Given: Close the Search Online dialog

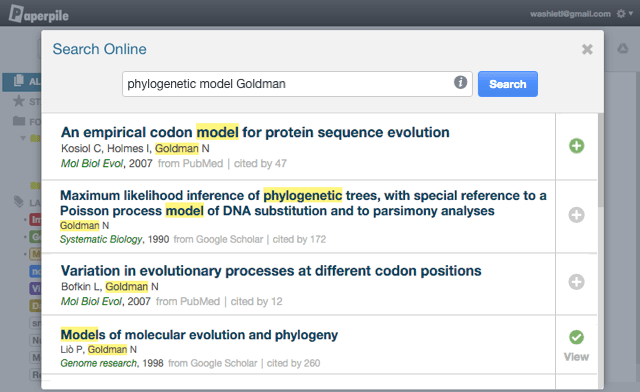Looking at the screenshot, I should click(x=587, y=49).
